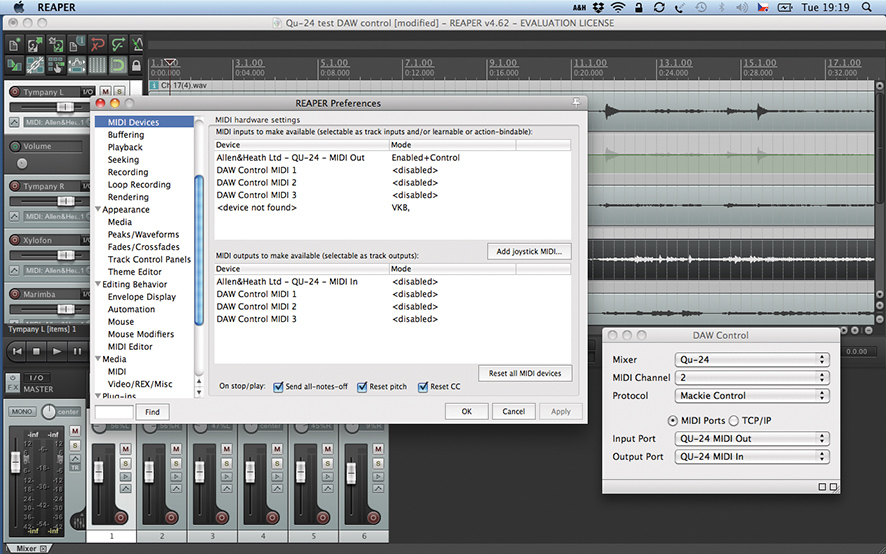
Task: Toggle auto-crossfade toolbar icon
Action: pyautogui.click(x=15, y=65)
